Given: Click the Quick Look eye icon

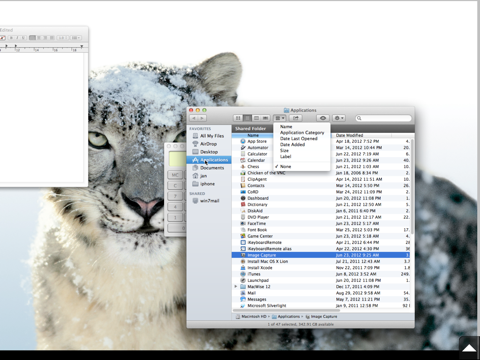Looking at the screenshot, I should [x=323, y=118].
